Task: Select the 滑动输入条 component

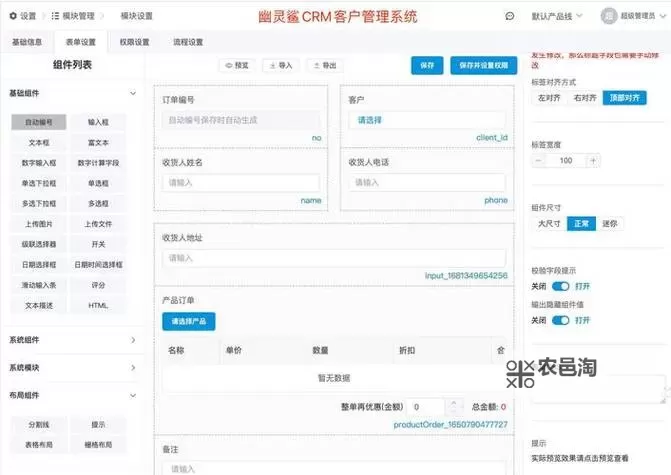Action: pos(39,285)
